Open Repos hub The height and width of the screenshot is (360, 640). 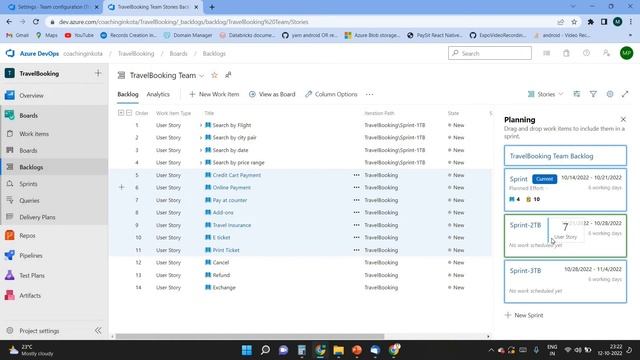click(27, 236)
